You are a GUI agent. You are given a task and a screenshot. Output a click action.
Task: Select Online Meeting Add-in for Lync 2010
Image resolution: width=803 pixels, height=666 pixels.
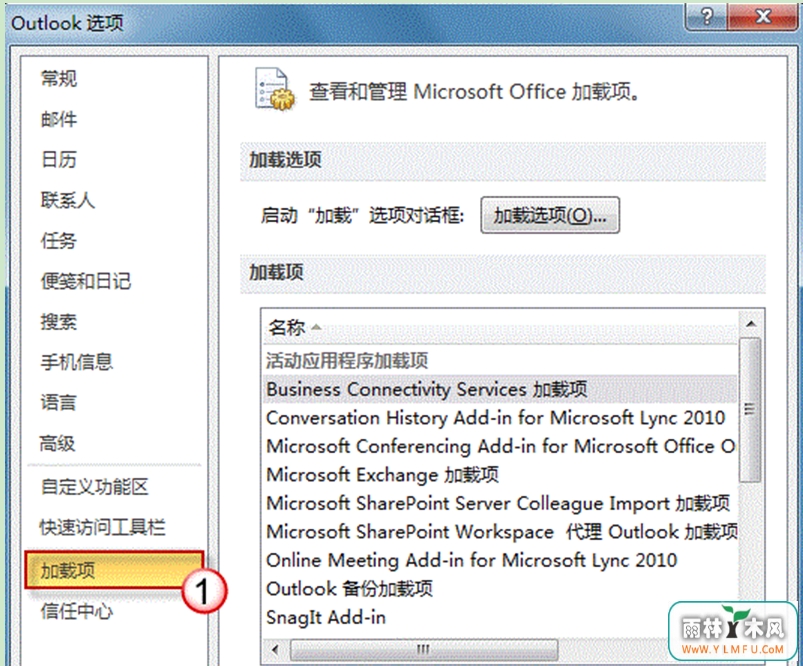click(500, 560)
